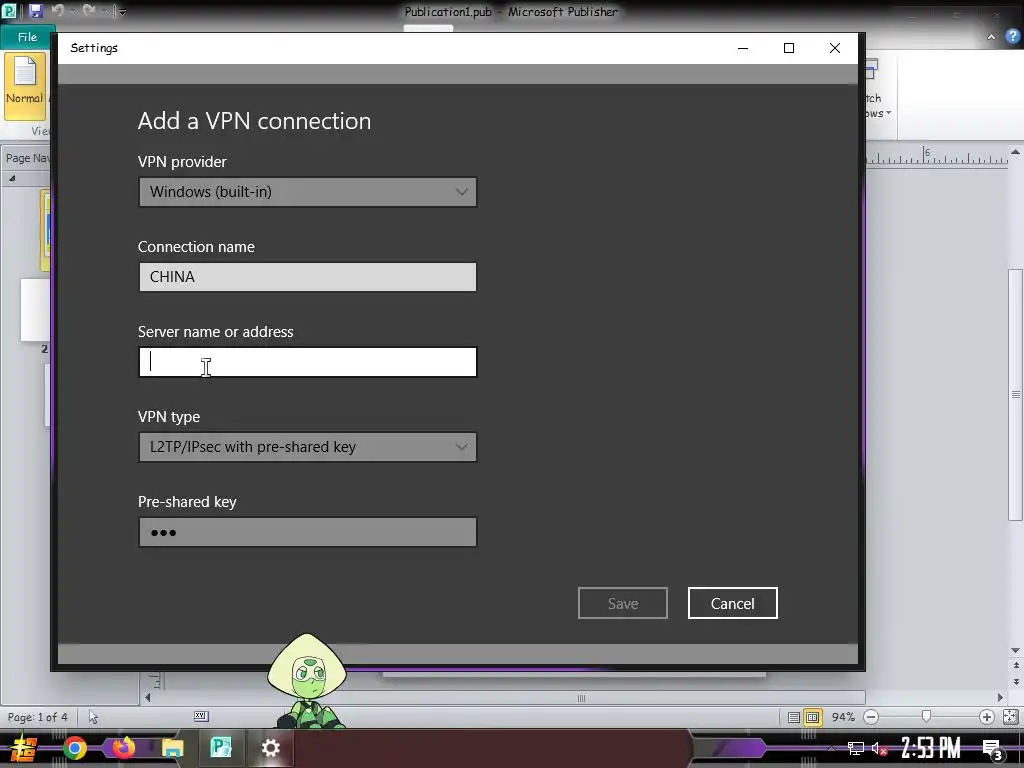
Task: Switch to Settings via taskbar gear icon
Action: tap(270, 748)
